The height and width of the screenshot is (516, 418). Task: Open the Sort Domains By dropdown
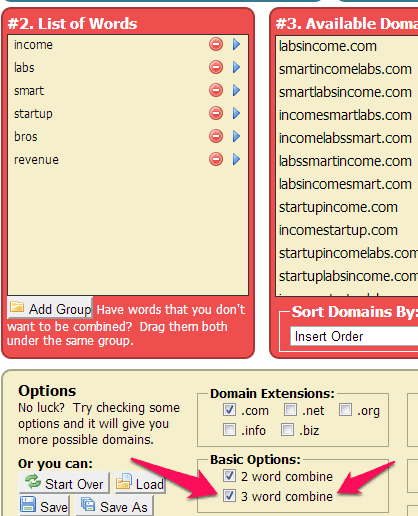pyautogui.click(x=354, y=336)
